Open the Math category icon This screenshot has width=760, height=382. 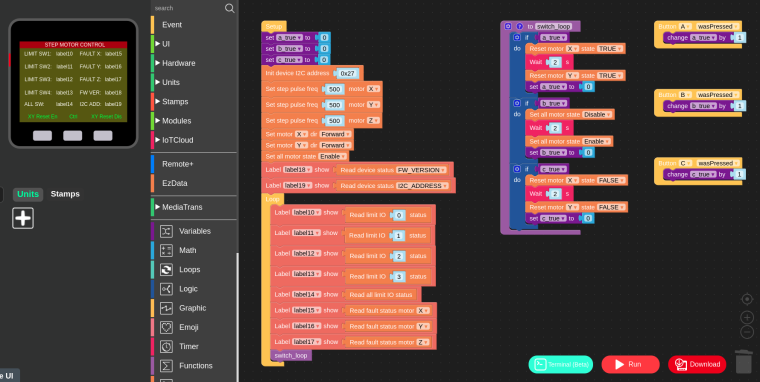tap(166, 250)
